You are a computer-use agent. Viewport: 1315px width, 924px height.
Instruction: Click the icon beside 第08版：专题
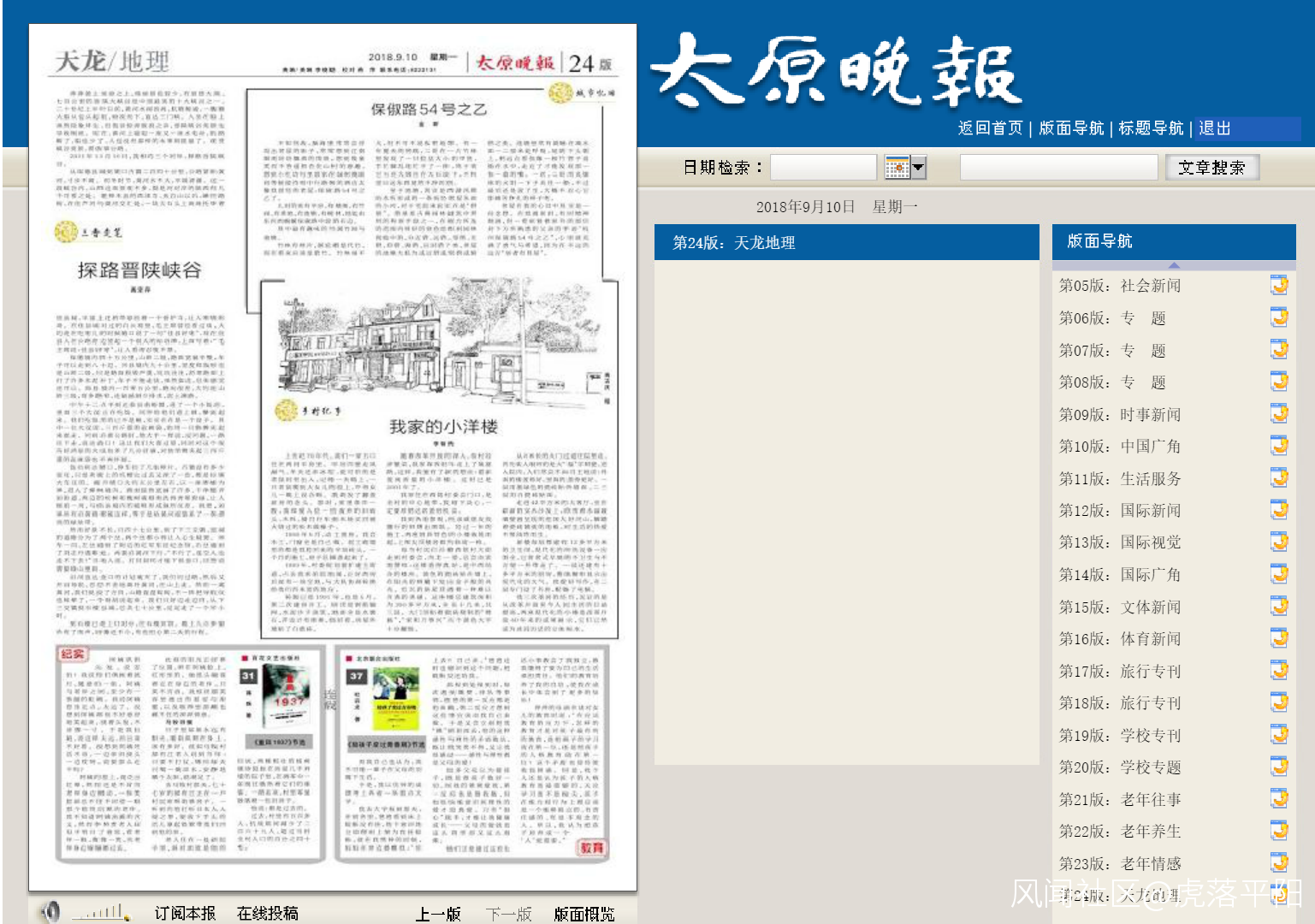(x=1279, y=382)
